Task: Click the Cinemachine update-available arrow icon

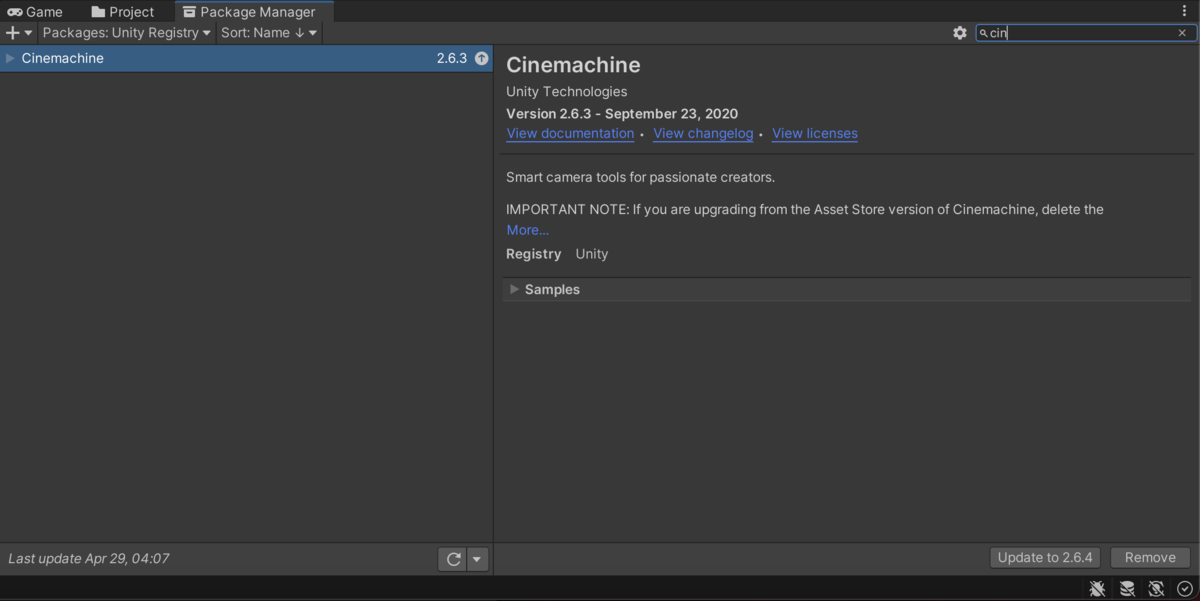Action: coord(482,58)
